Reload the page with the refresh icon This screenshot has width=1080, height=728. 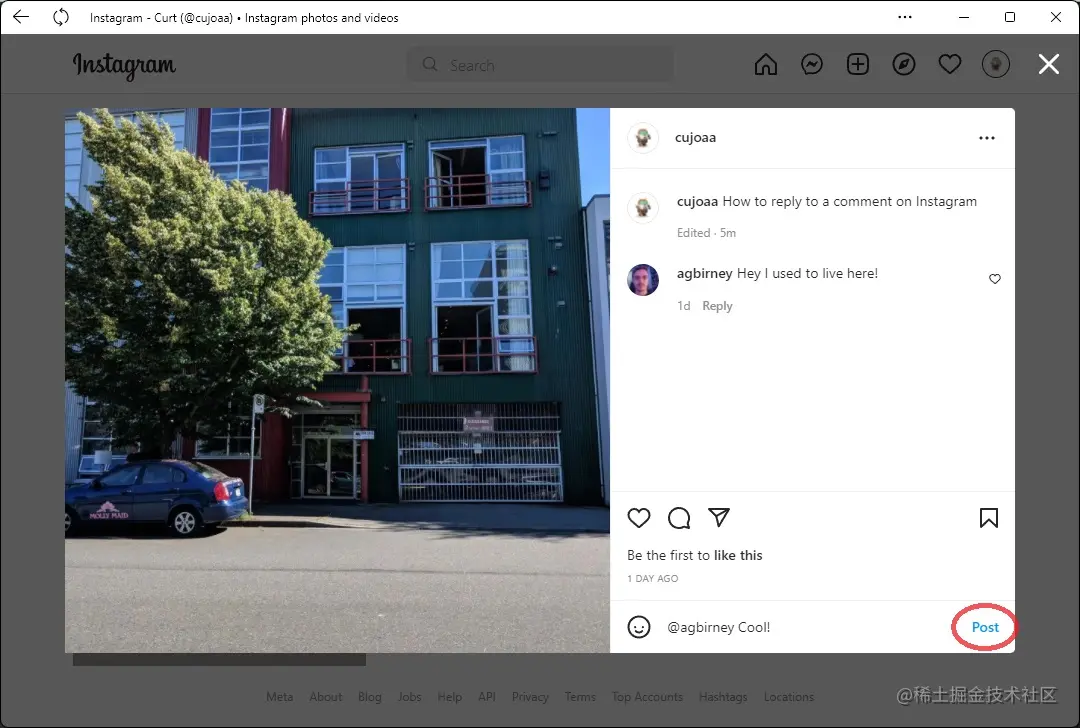61,17
